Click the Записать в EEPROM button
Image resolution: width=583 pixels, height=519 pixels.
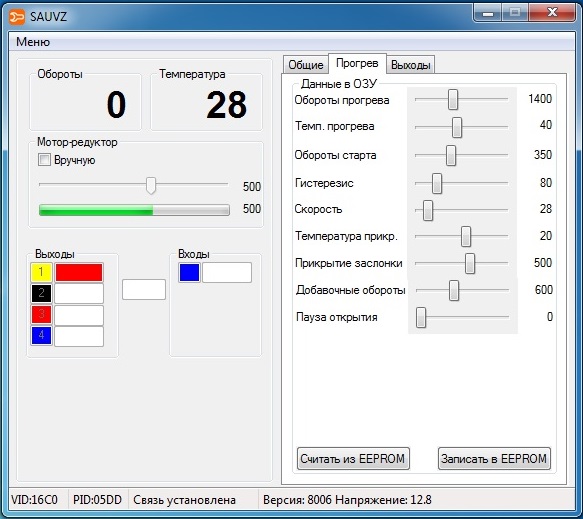pos(494,459)
